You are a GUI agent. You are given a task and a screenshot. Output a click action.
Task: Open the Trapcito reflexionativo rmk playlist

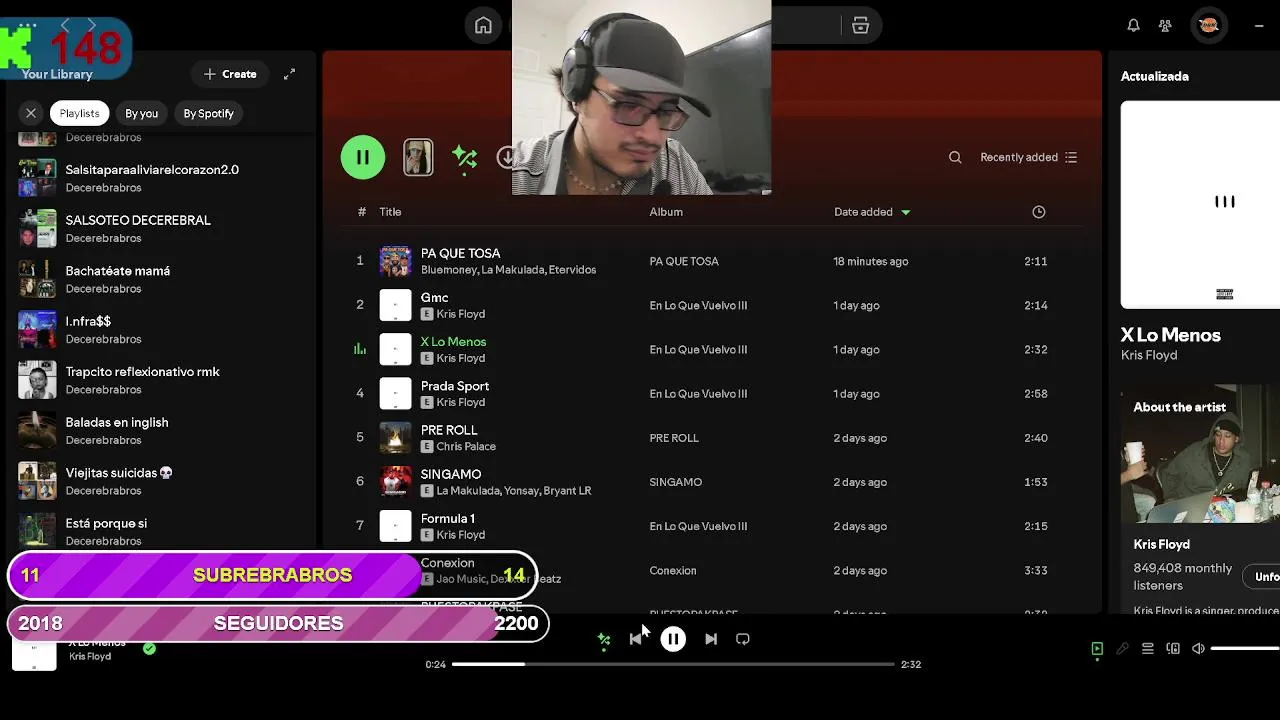tap(160, 380)
